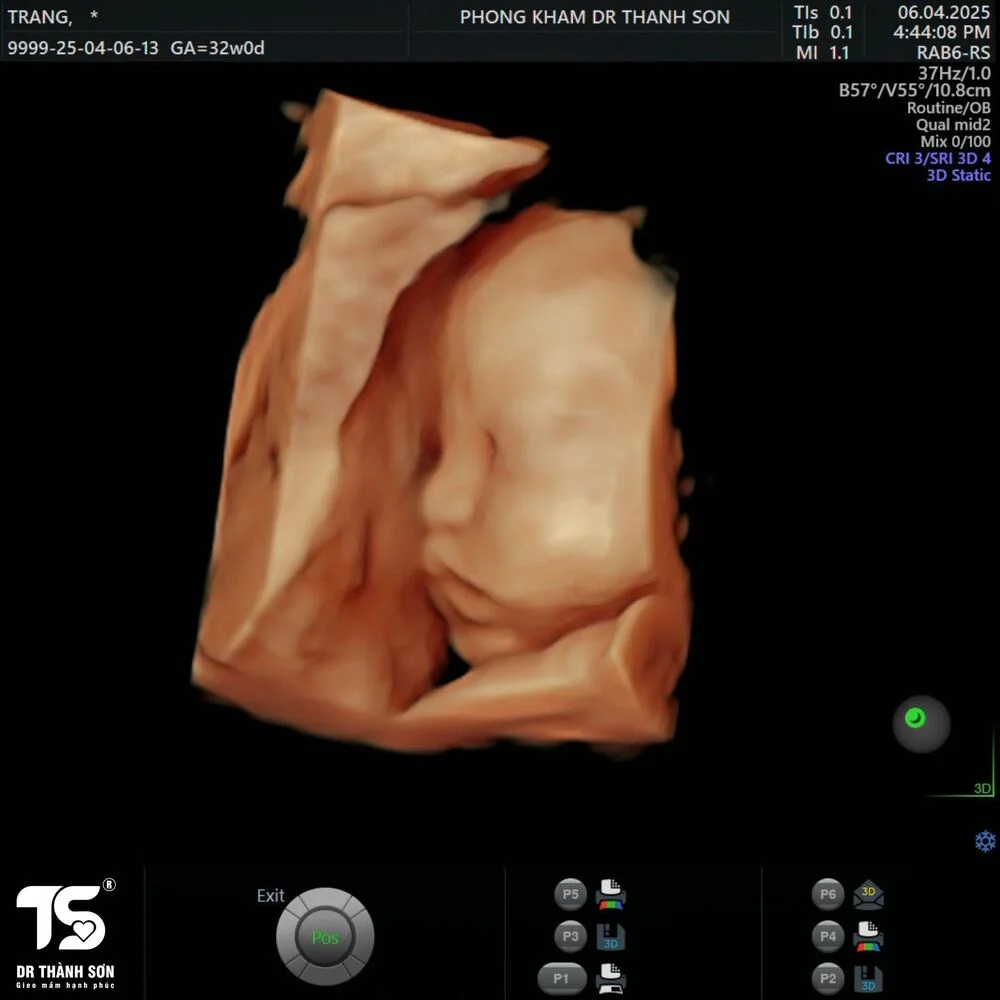The height and width of the screenshot is (1000, 1000).
Task: Click the P3 programmable key
Action: (x=570, y=936)
